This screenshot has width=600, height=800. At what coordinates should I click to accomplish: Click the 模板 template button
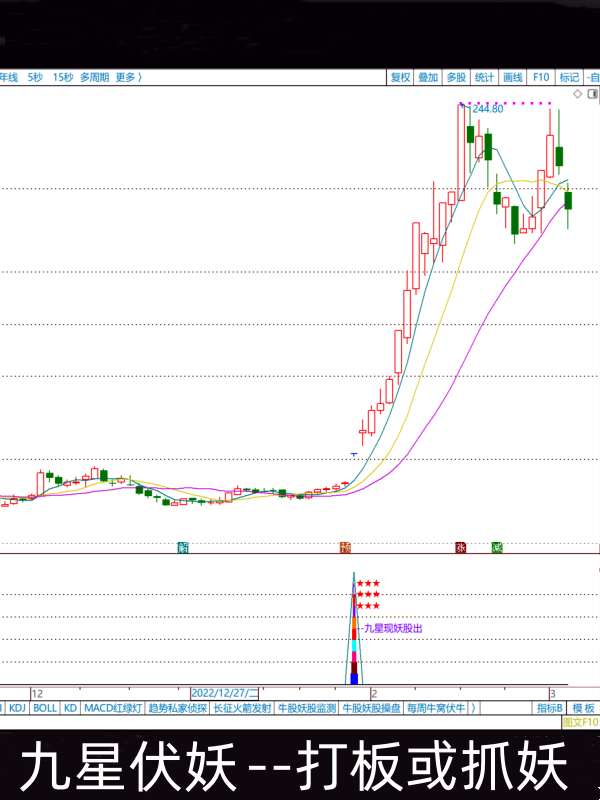pos(583,708)
